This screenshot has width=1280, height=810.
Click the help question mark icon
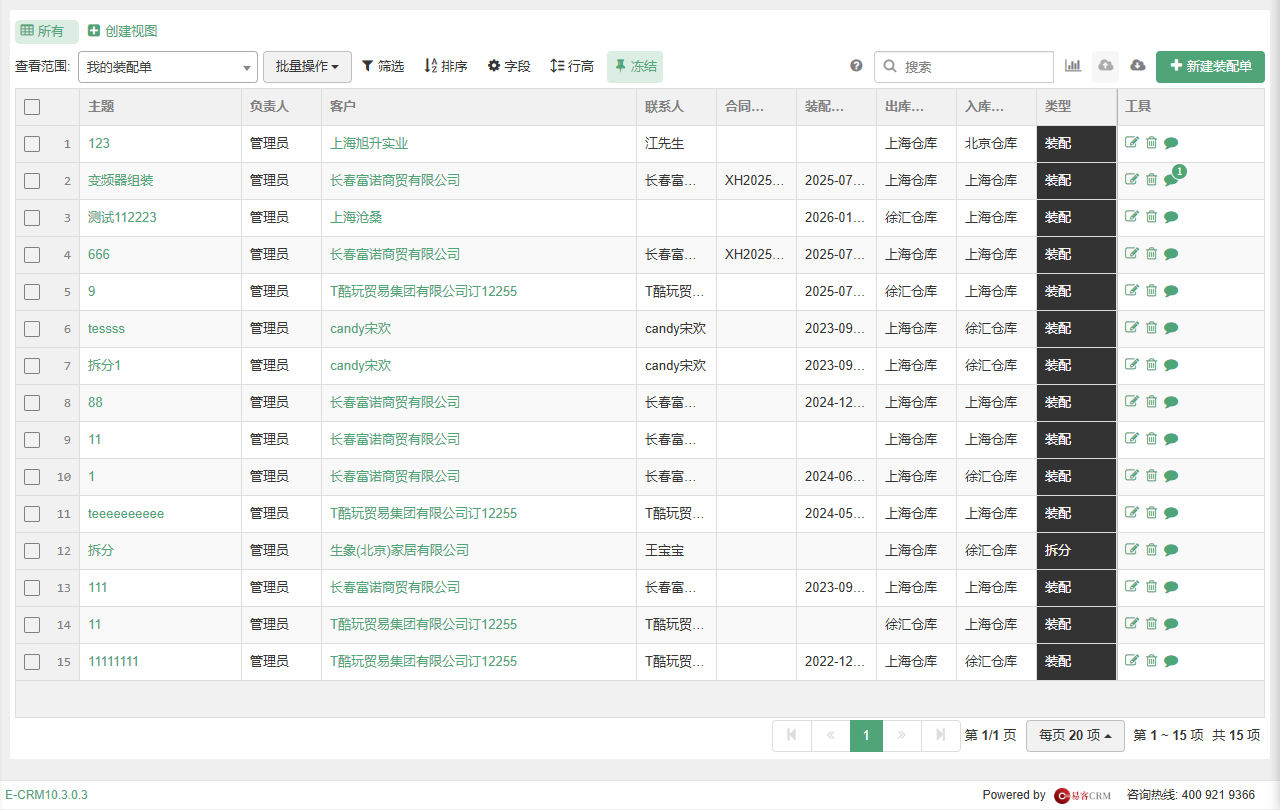click(856, 66)
